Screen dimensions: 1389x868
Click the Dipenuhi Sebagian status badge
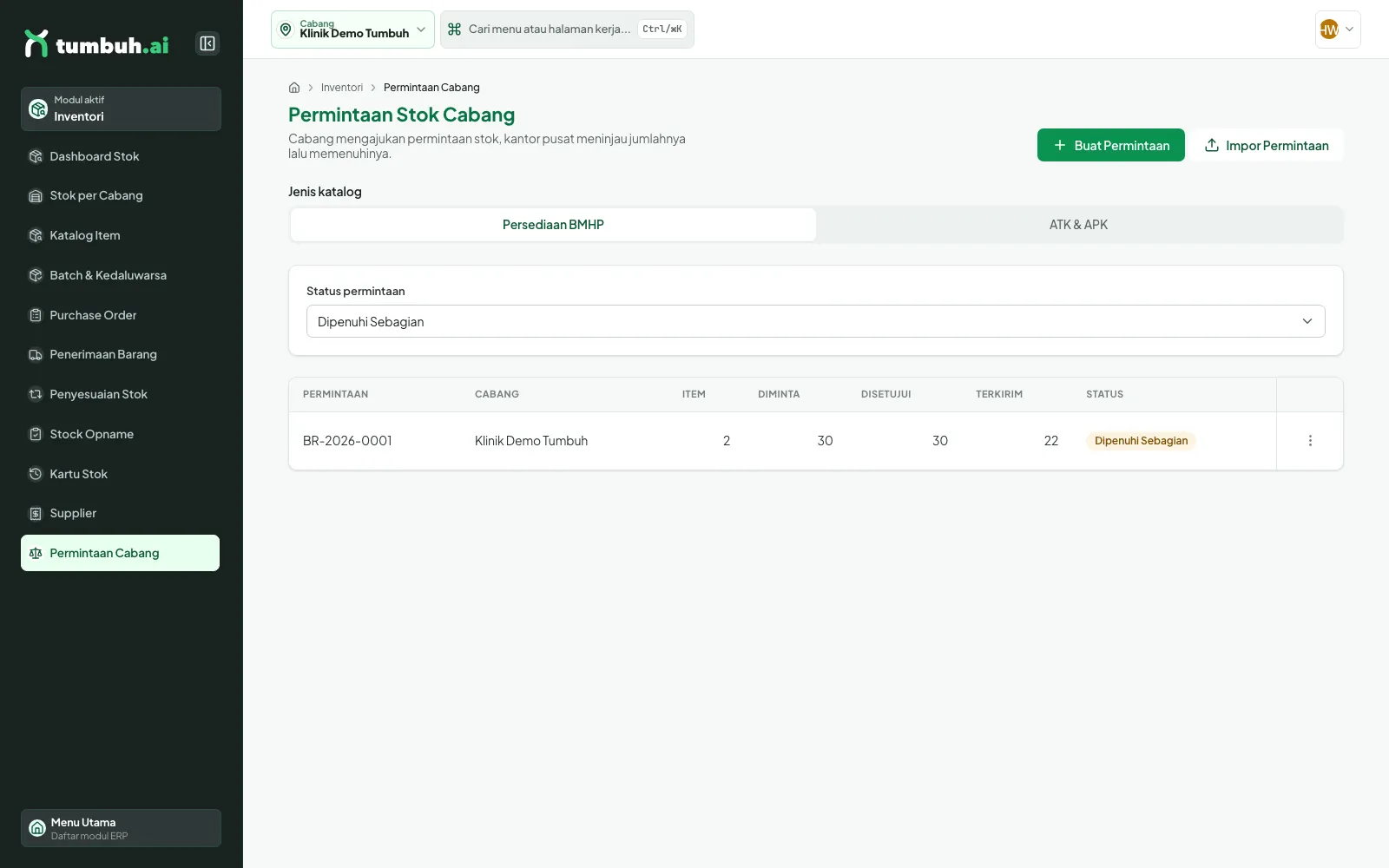tap(1141, 441)
